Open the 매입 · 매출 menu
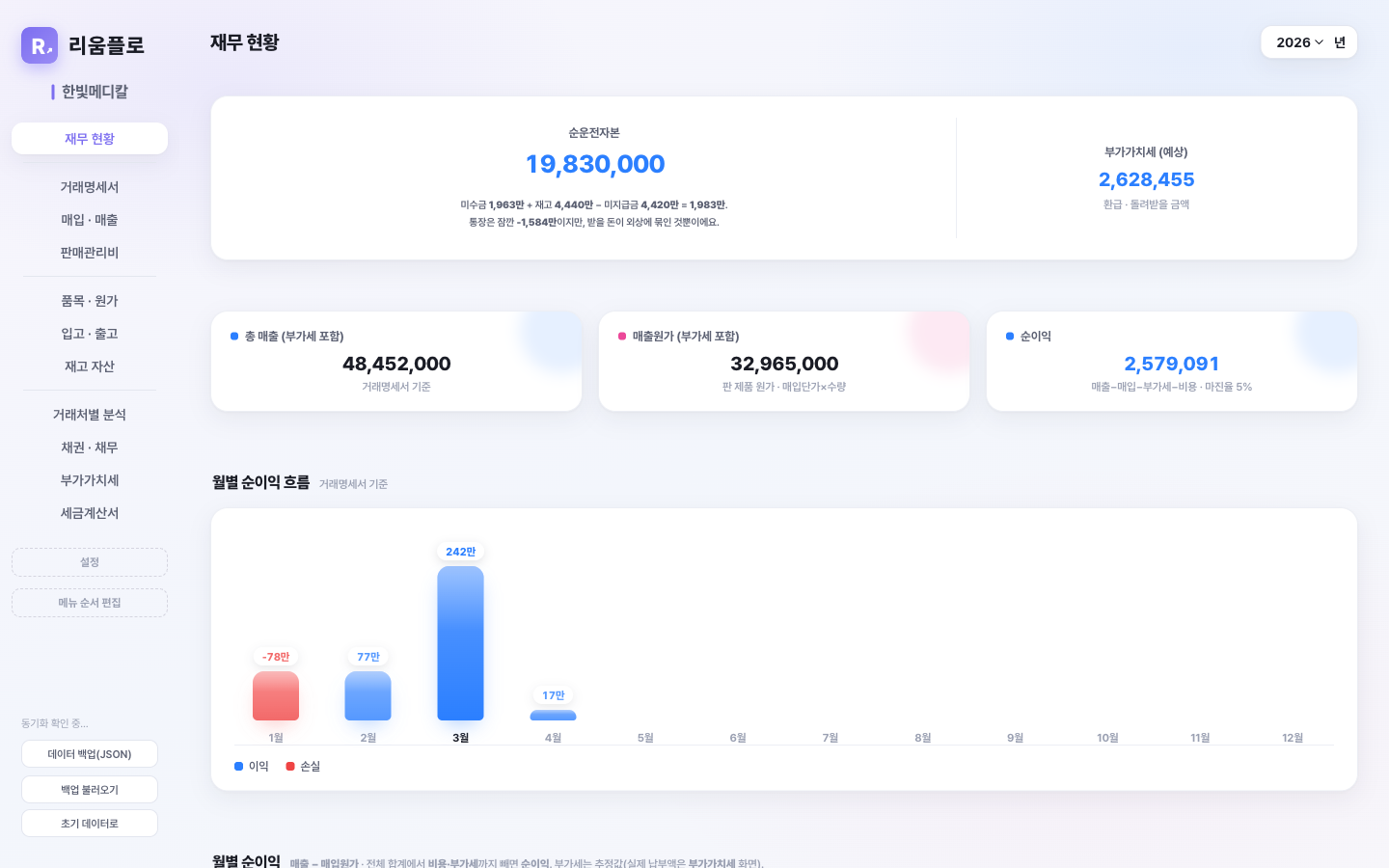This screenshot has height=868, width=1389. pyautogui.click(x=90, y=220)
